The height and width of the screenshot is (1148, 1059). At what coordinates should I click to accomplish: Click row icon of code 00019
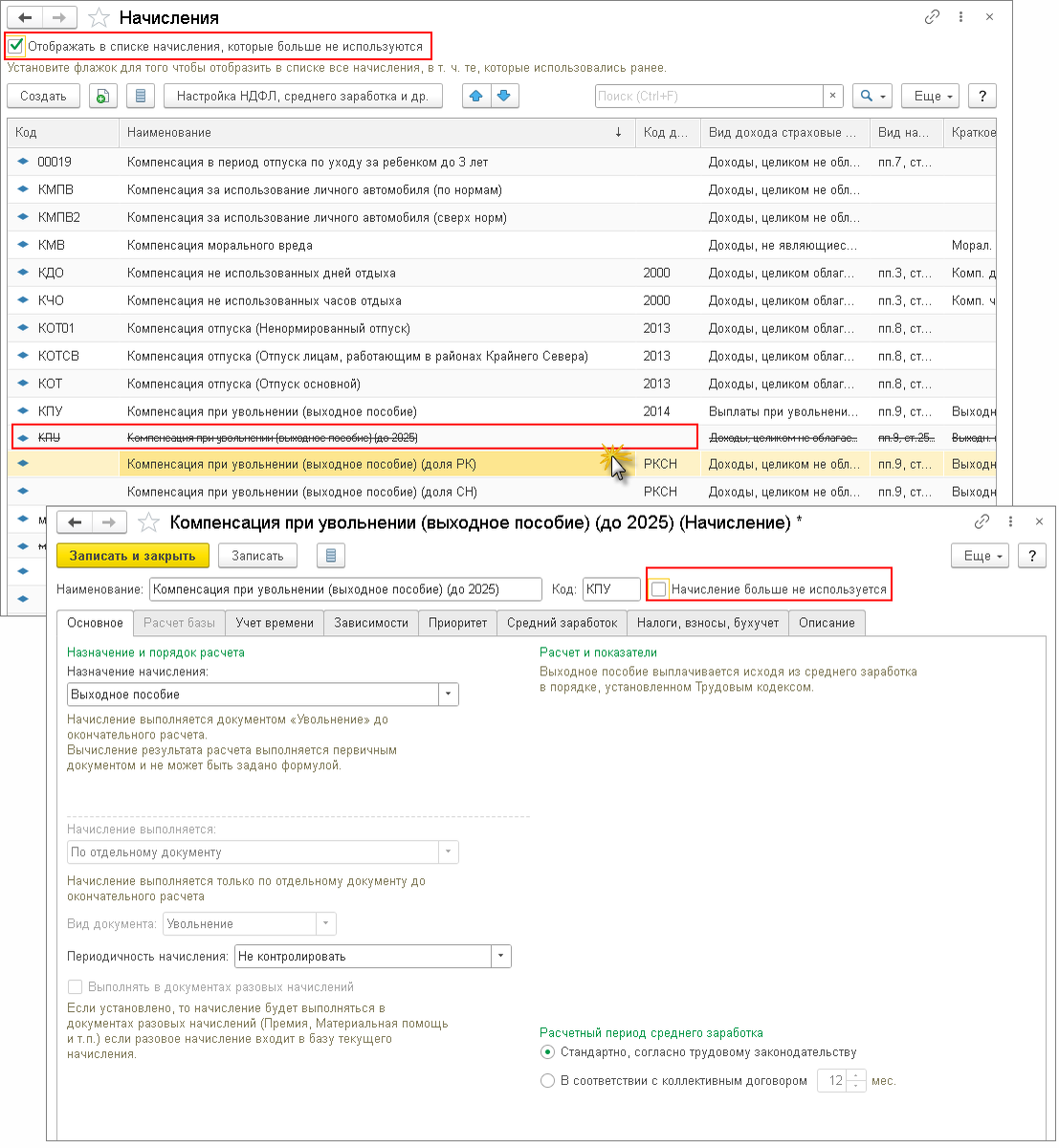23,162
